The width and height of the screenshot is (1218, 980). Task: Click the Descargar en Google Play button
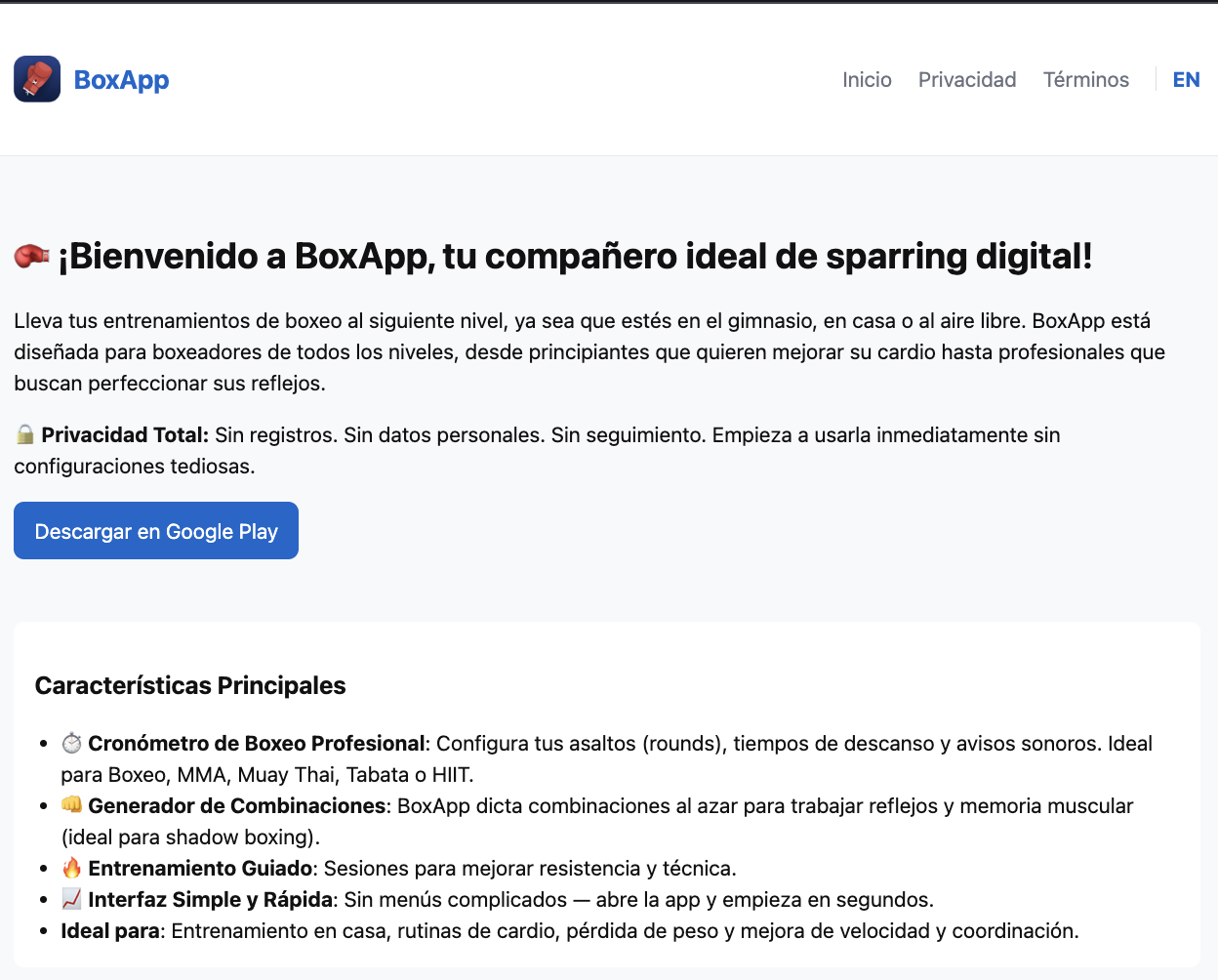155,530
